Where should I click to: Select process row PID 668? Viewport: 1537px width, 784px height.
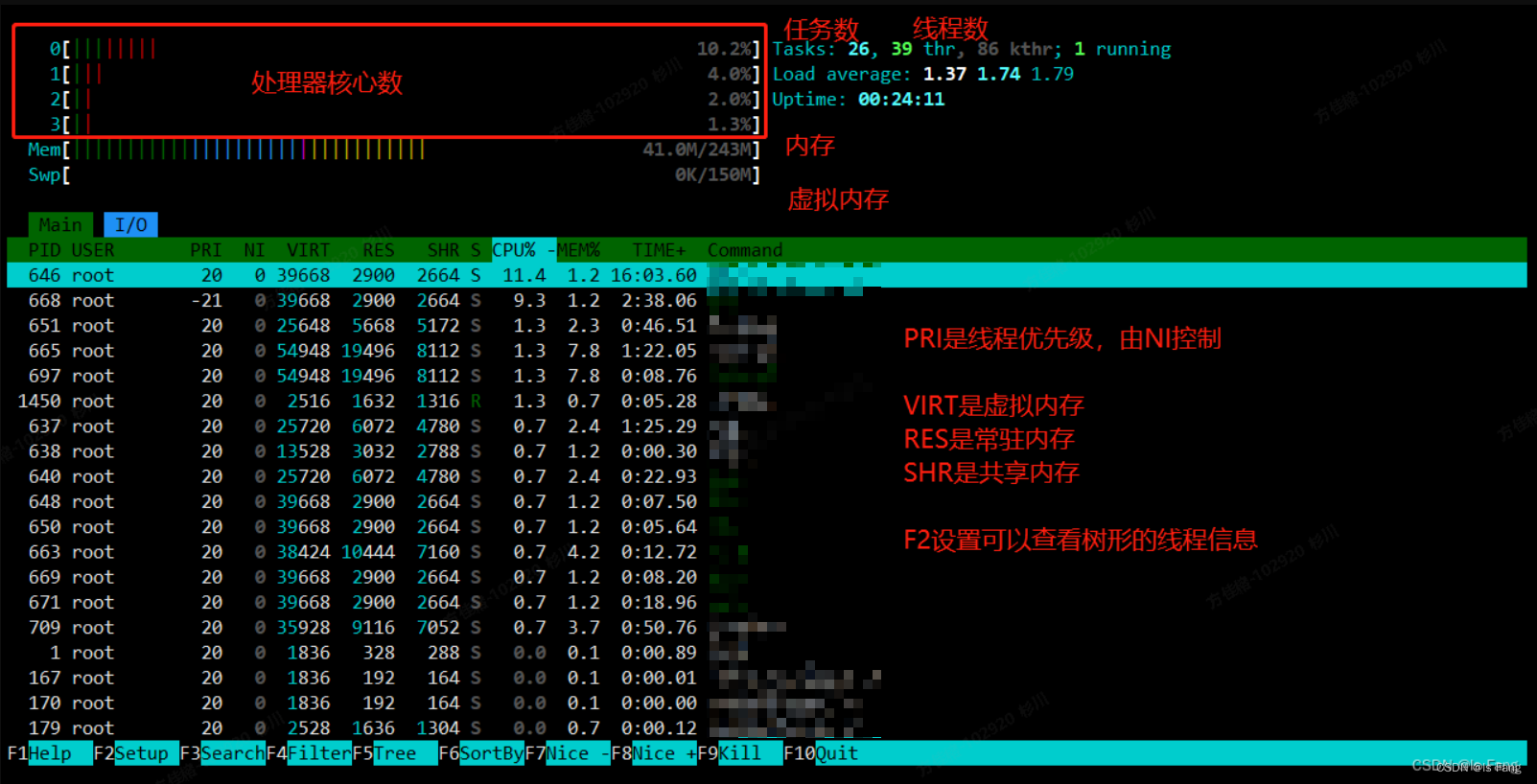coord(767,300)
